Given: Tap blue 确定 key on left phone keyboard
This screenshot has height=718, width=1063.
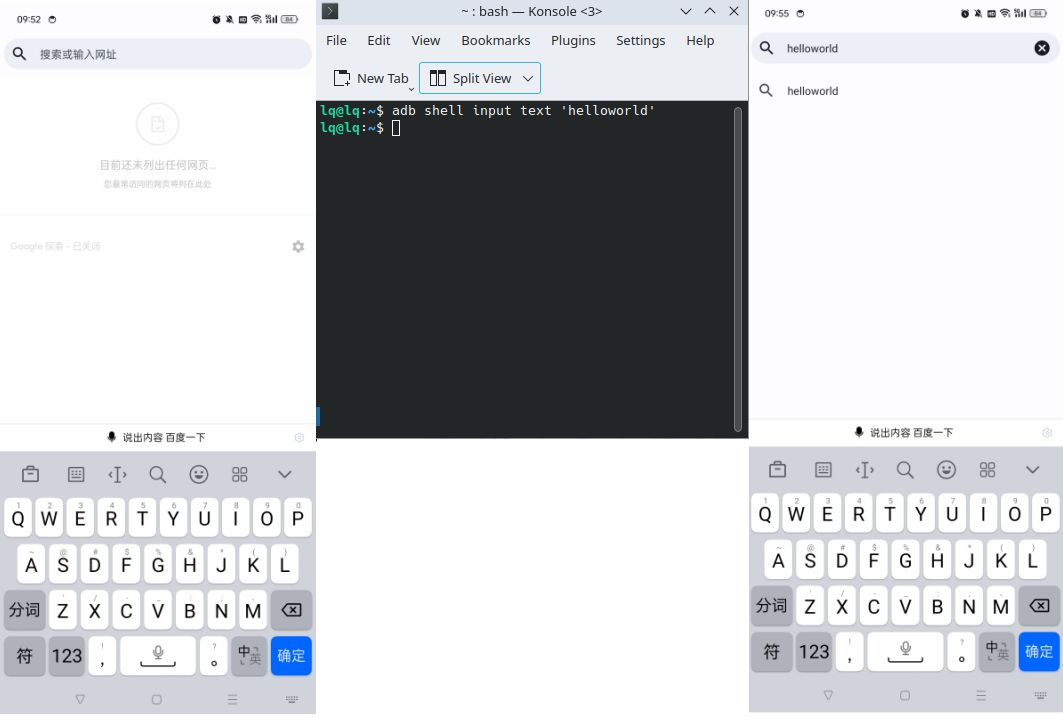Looking at the screenshot, I should (x=292, y=656).
